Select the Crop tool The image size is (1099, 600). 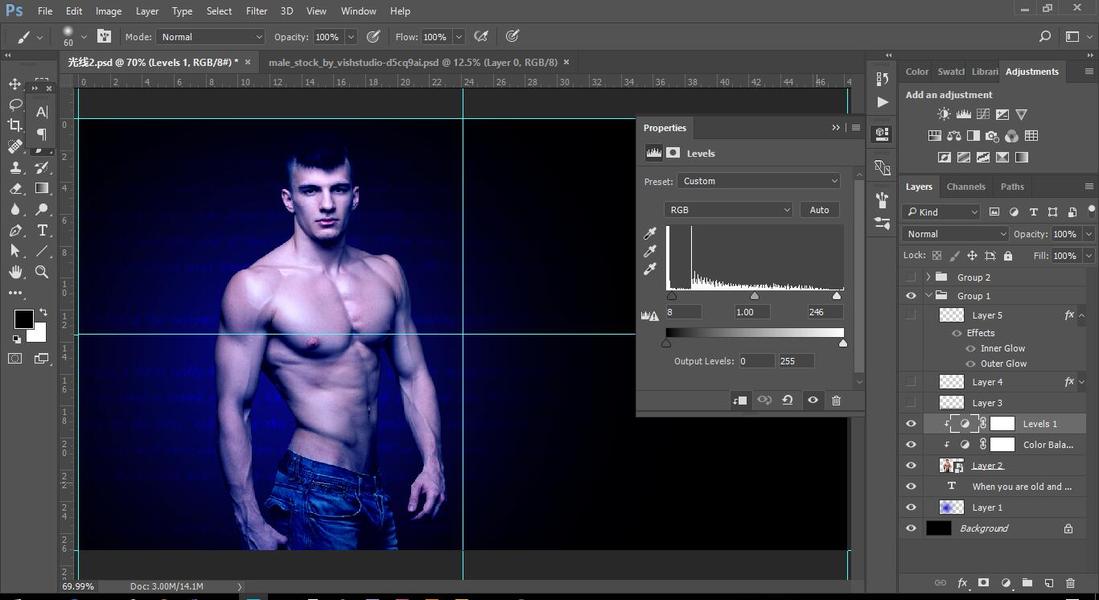15,125
